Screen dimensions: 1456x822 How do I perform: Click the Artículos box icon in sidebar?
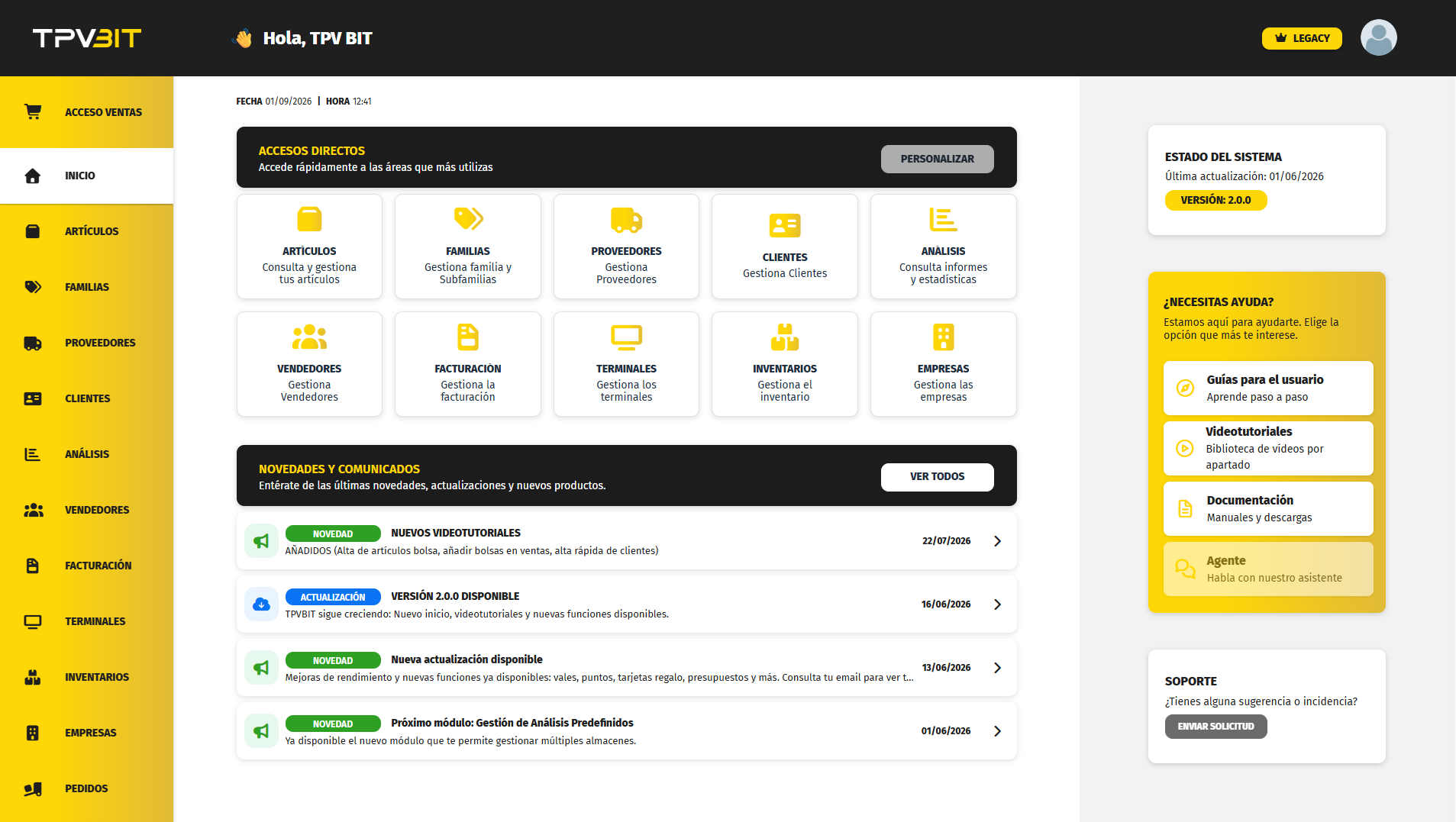coord(33,231)
